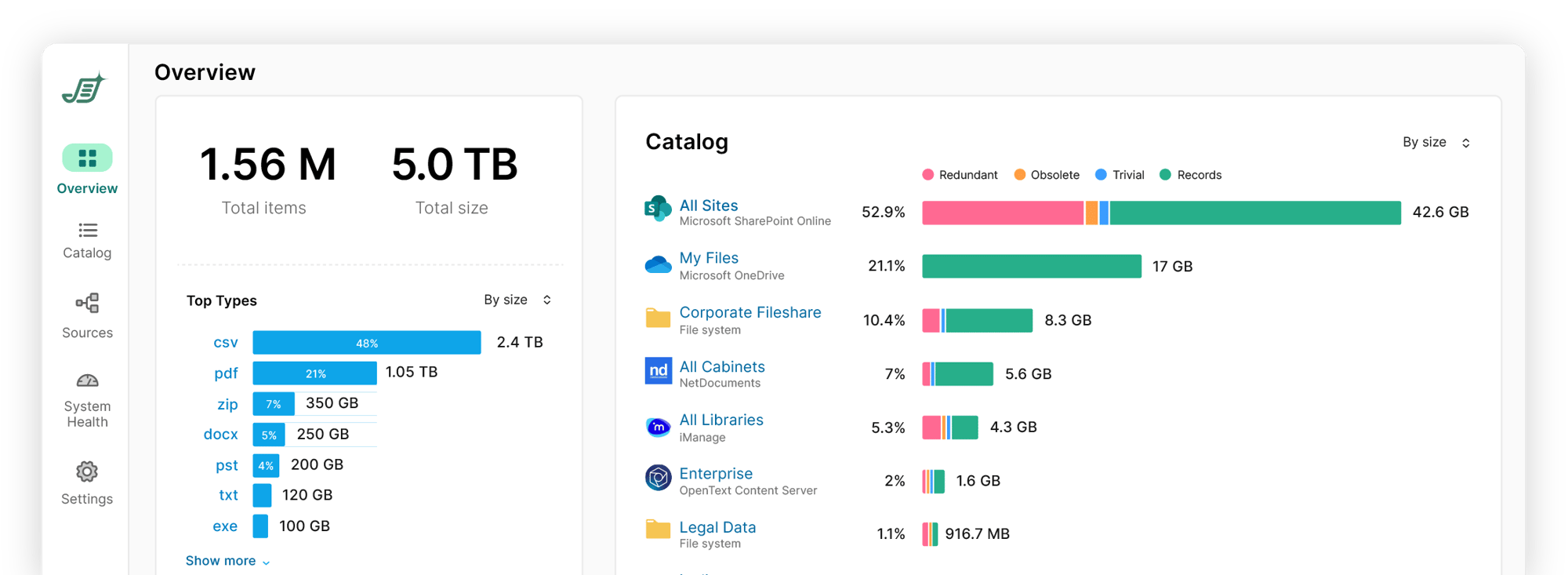The height and width of the screenshot is (575, 1568).
Task: Go to the Settings menu label
Action: coord(87,499)
